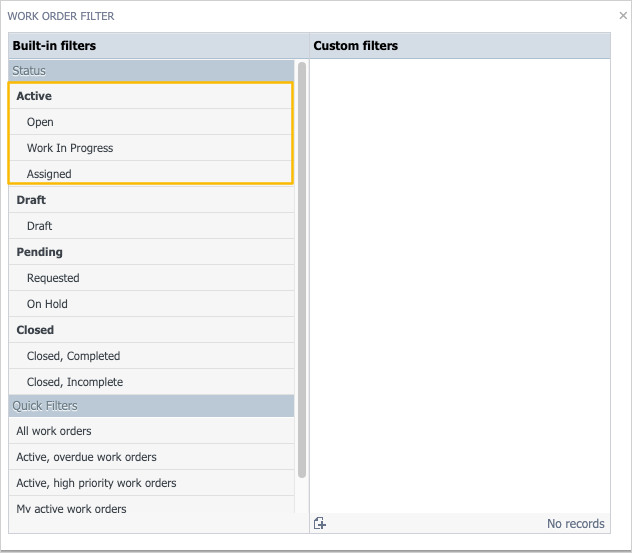
Task: Click the All work orders quick filter
Action: click(x=54, y=431)
